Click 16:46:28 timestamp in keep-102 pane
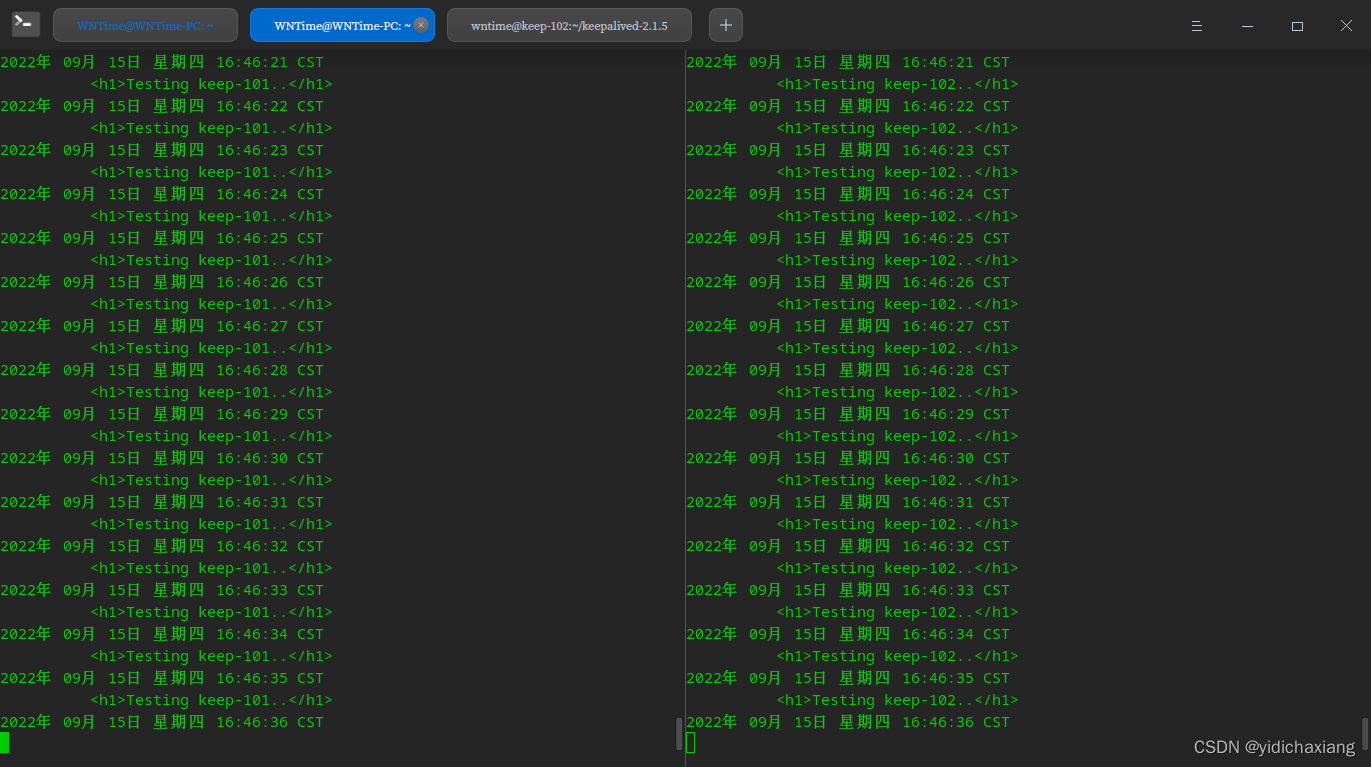 [x=938, y=370]
